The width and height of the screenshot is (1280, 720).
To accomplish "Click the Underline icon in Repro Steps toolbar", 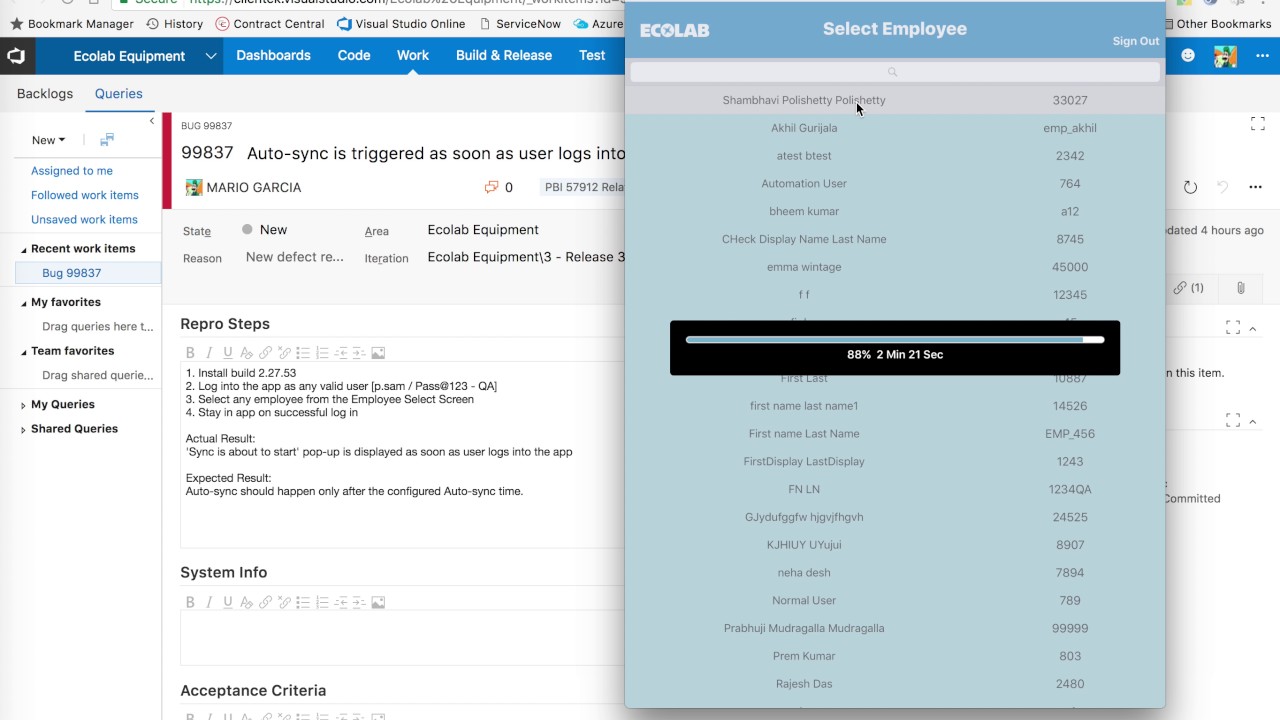I will (228, 353).
